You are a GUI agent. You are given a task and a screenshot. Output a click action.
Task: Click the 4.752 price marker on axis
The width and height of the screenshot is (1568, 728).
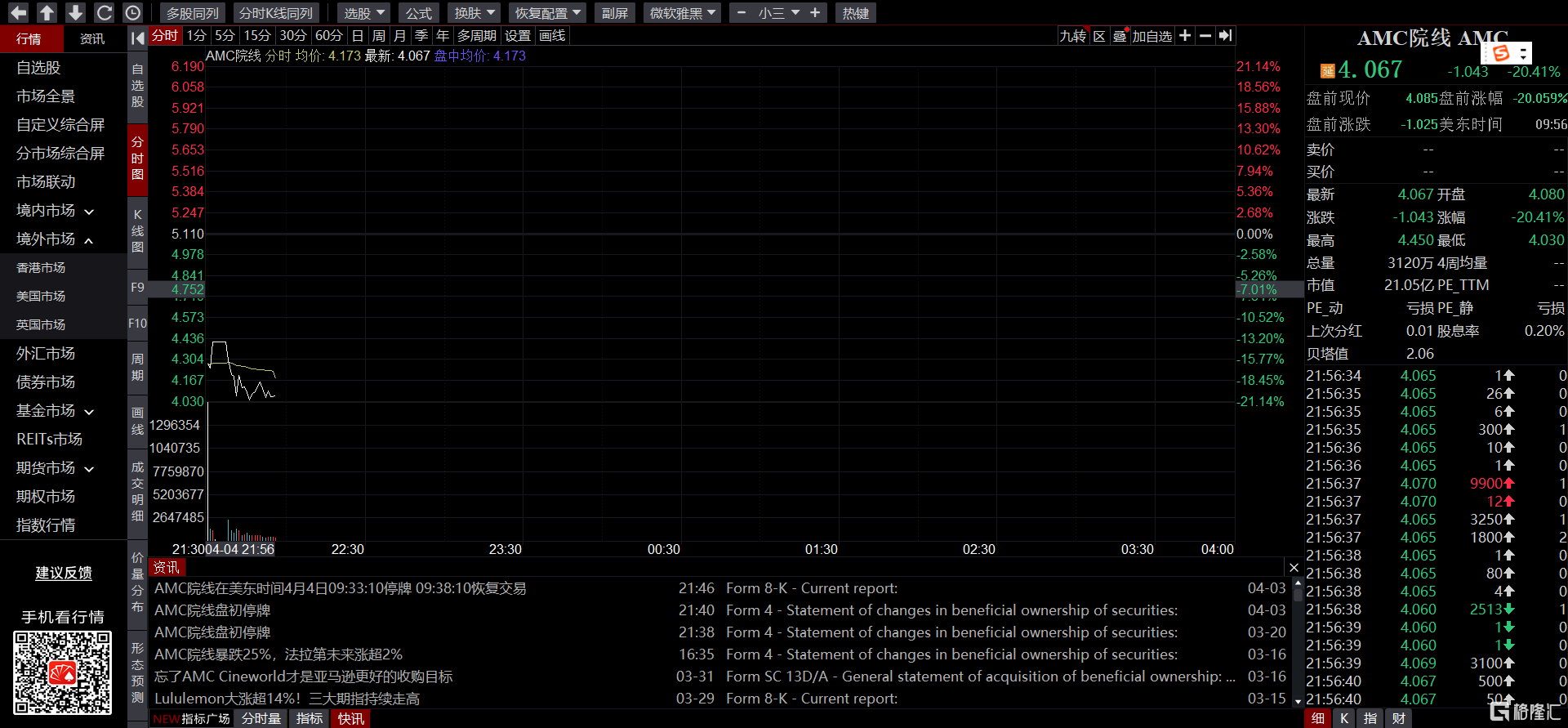(x=187, y=289)
